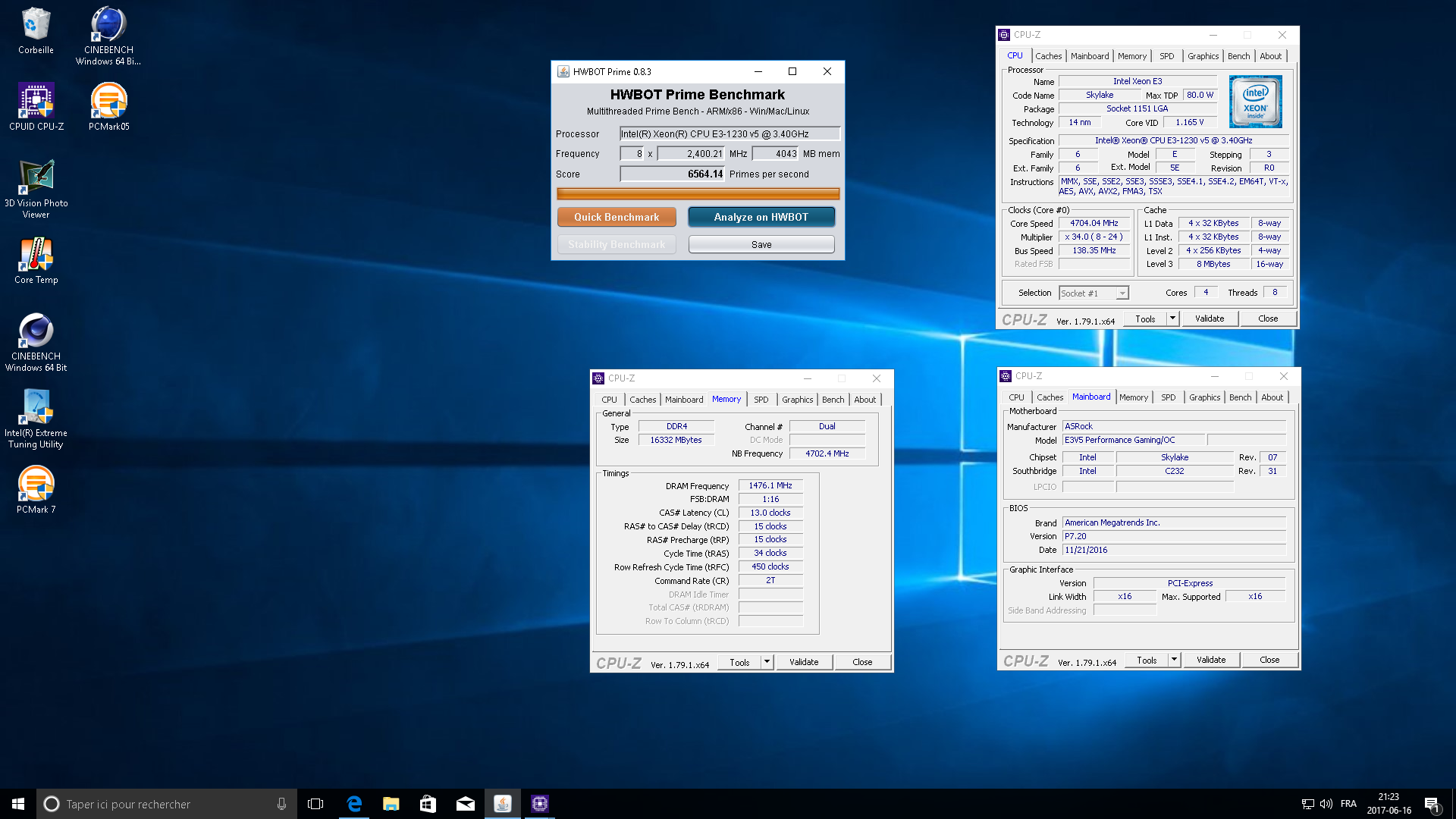Launch PCMark05 desktop icon
Image resolution: width=1456 pixels, height=819 pixels.
pos(108,107)
